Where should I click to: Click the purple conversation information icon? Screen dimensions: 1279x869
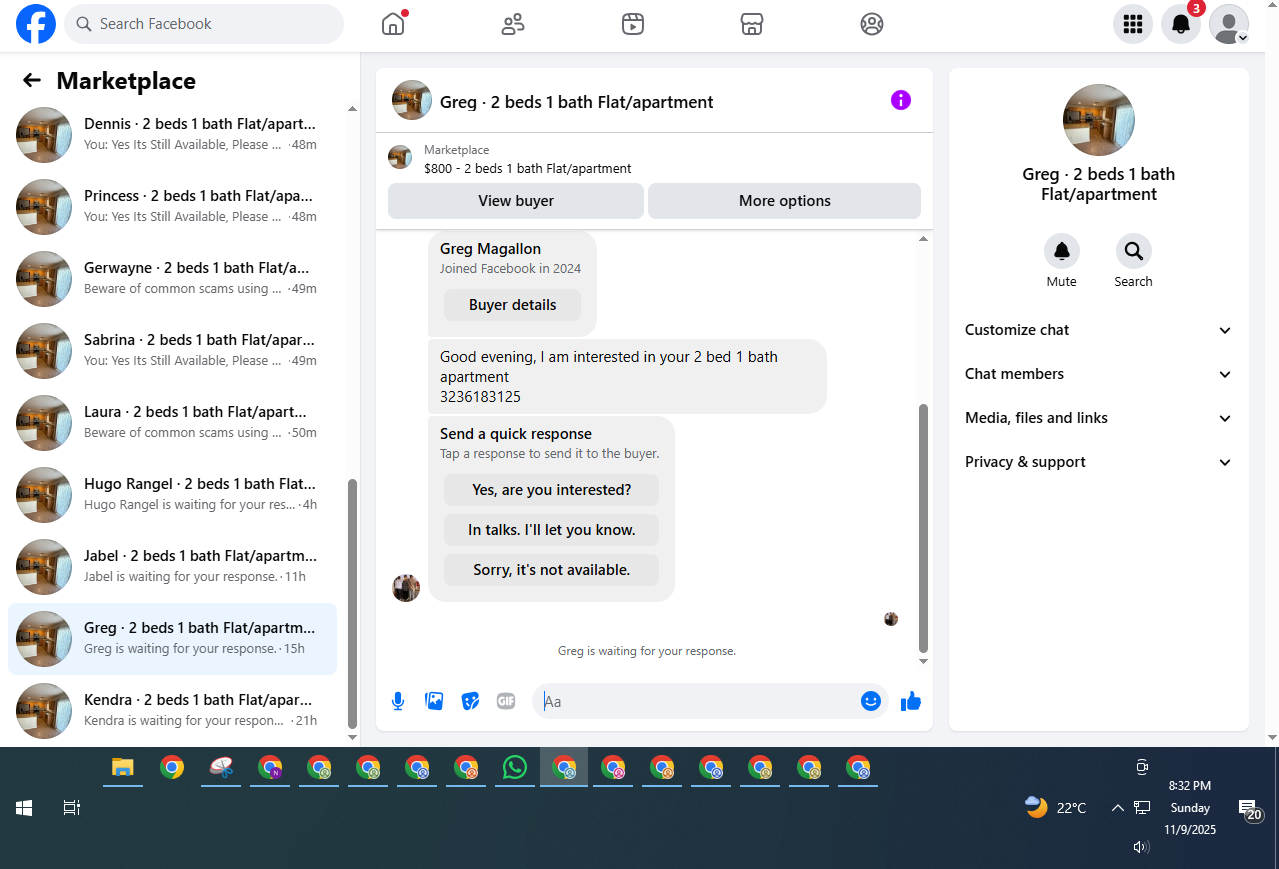(901, 100)
